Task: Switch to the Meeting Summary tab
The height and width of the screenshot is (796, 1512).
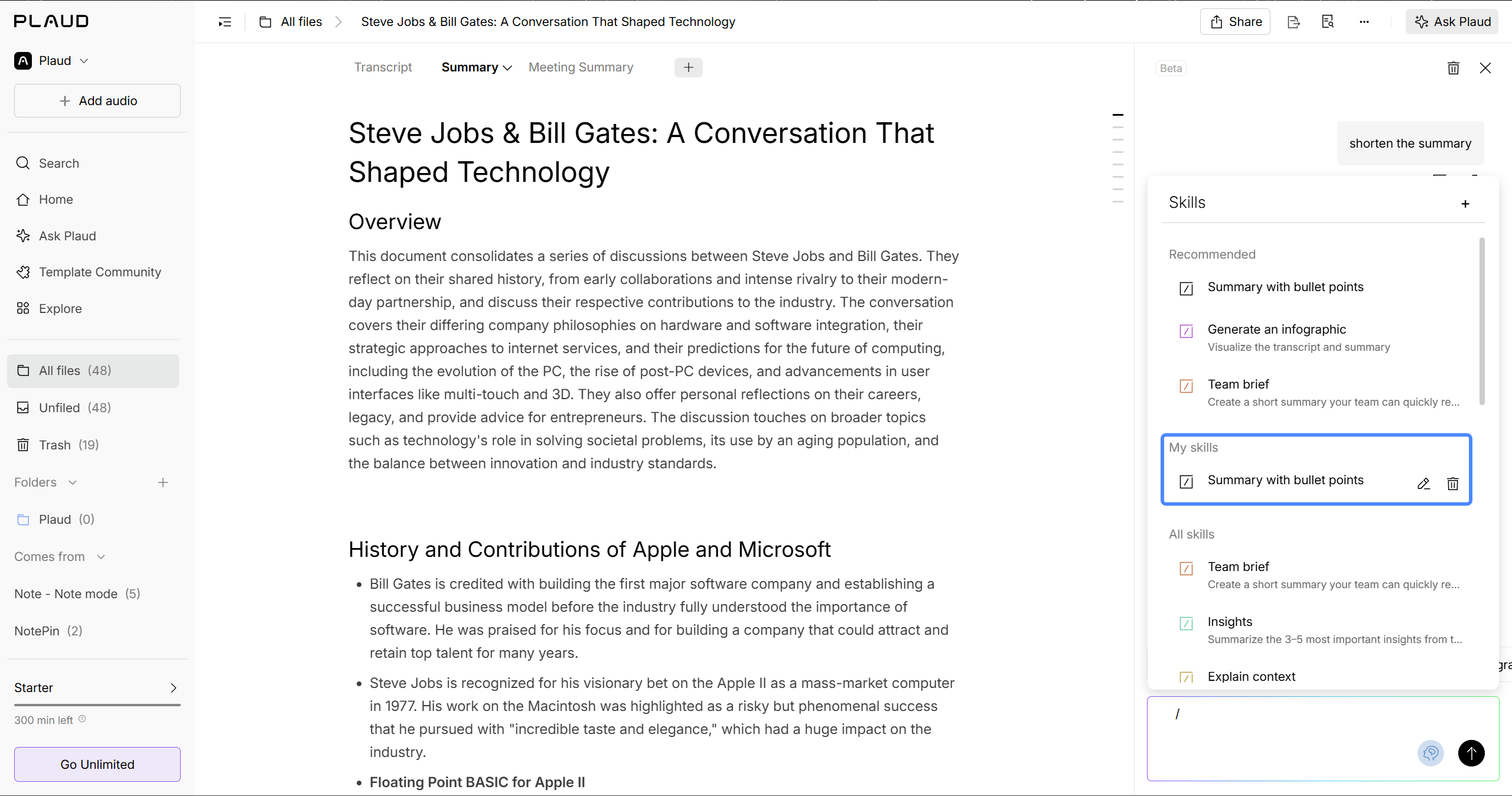Action: click(x=581, y=67)
